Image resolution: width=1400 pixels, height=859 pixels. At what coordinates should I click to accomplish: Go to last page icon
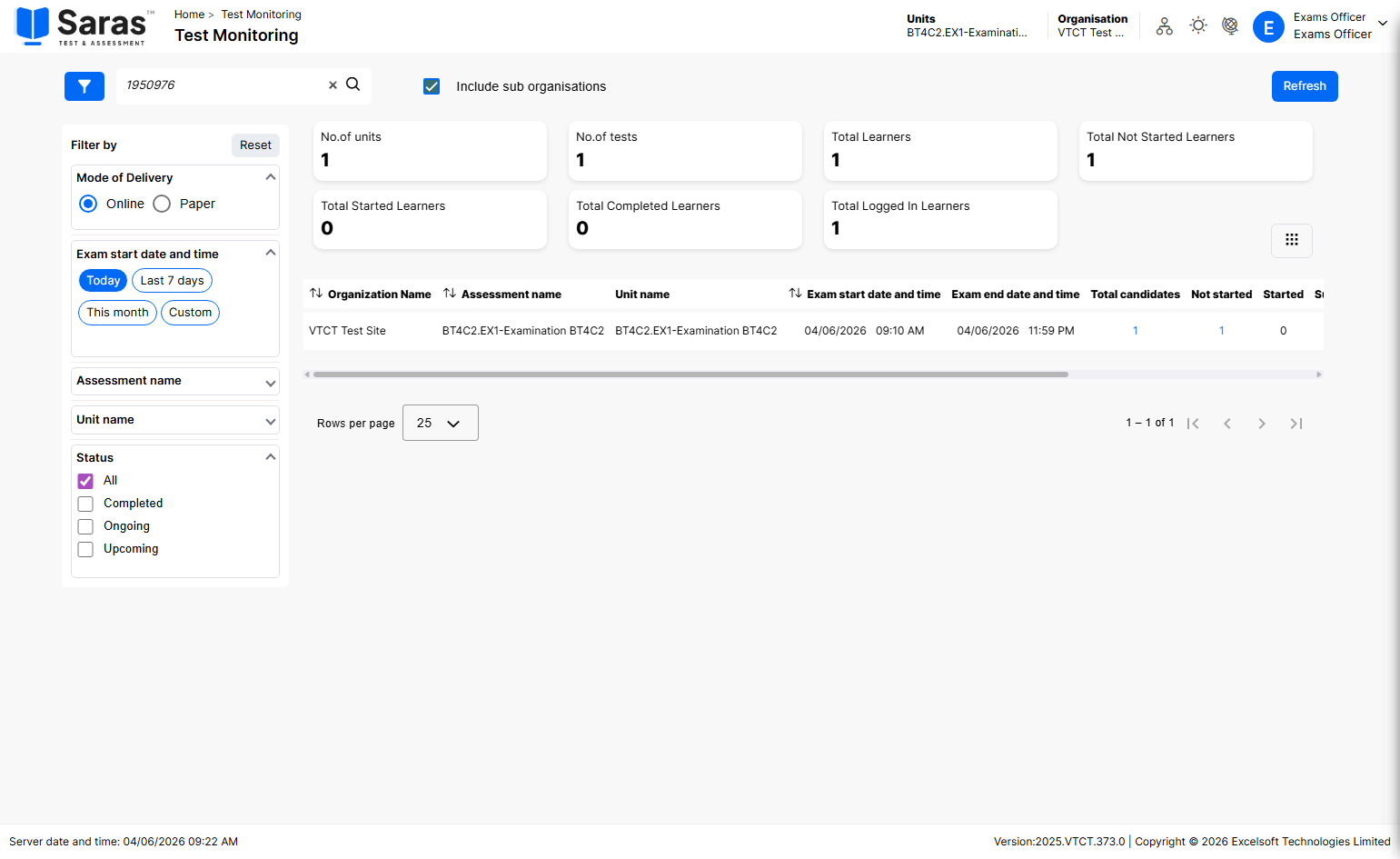1296,424
